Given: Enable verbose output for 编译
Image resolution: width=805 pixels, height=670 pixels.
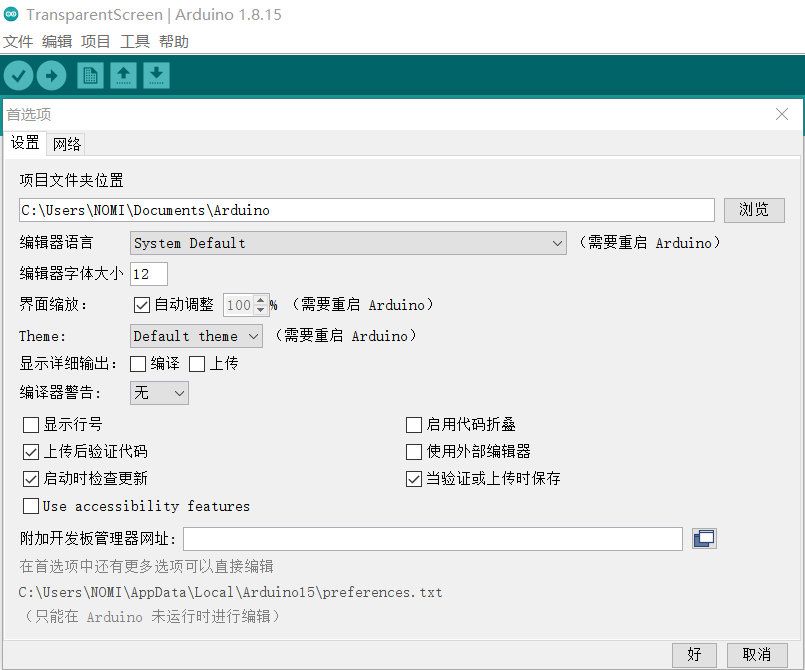Looking at the screenshot, I should click(x=138, y=364).
